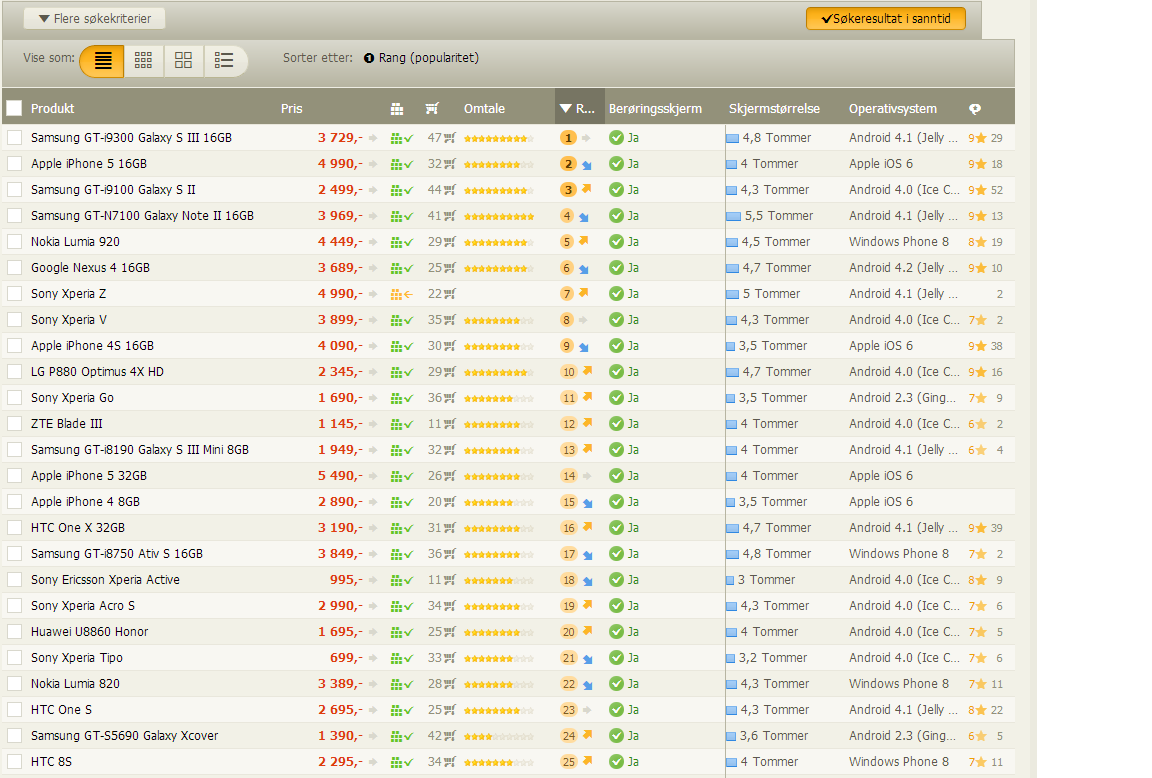Sort table by Produkt column
1152x778 pixels.
(52, 109)
